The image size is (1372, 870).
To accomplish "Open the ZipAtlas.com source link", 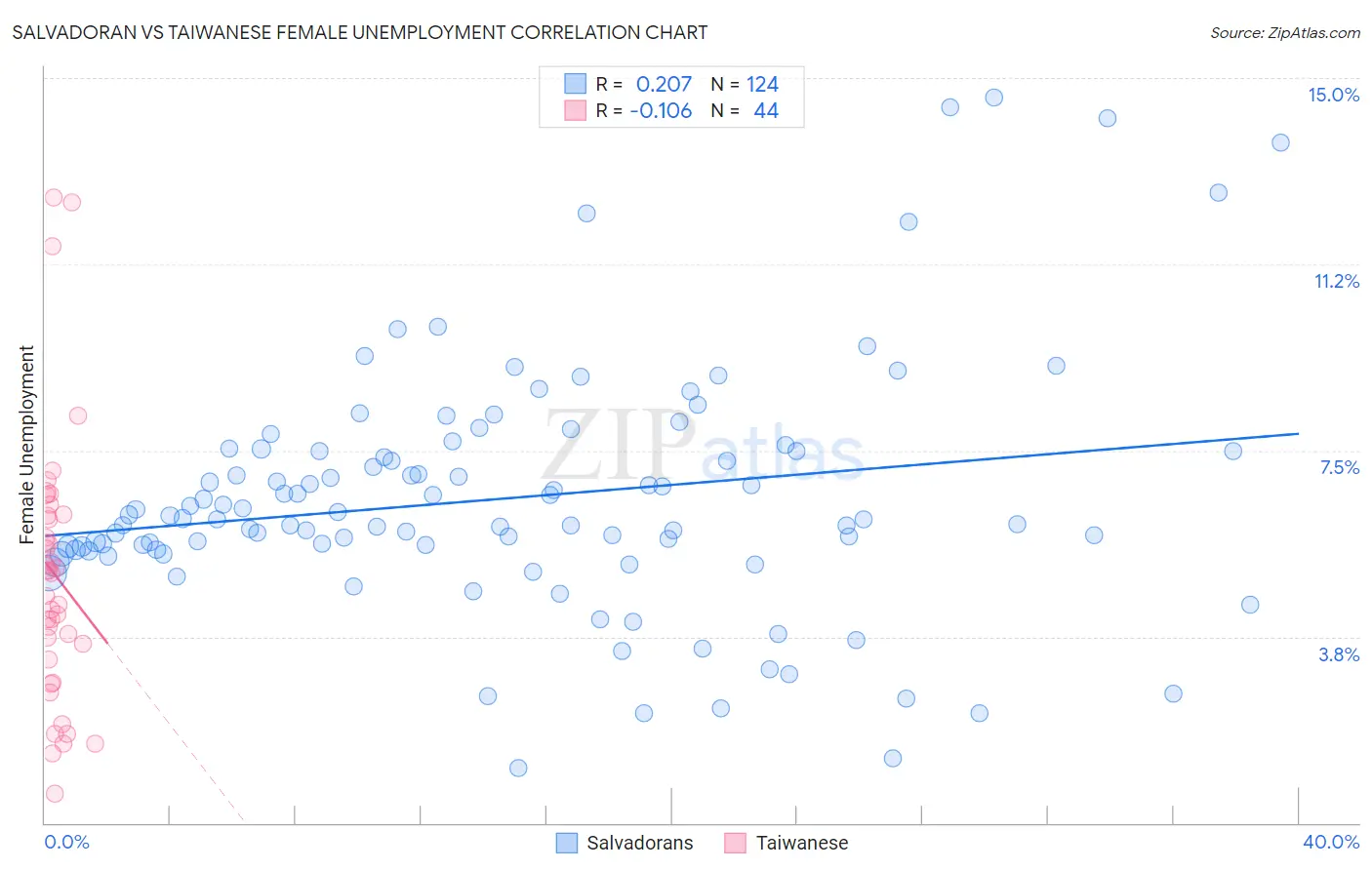I will click(1285, 32).
